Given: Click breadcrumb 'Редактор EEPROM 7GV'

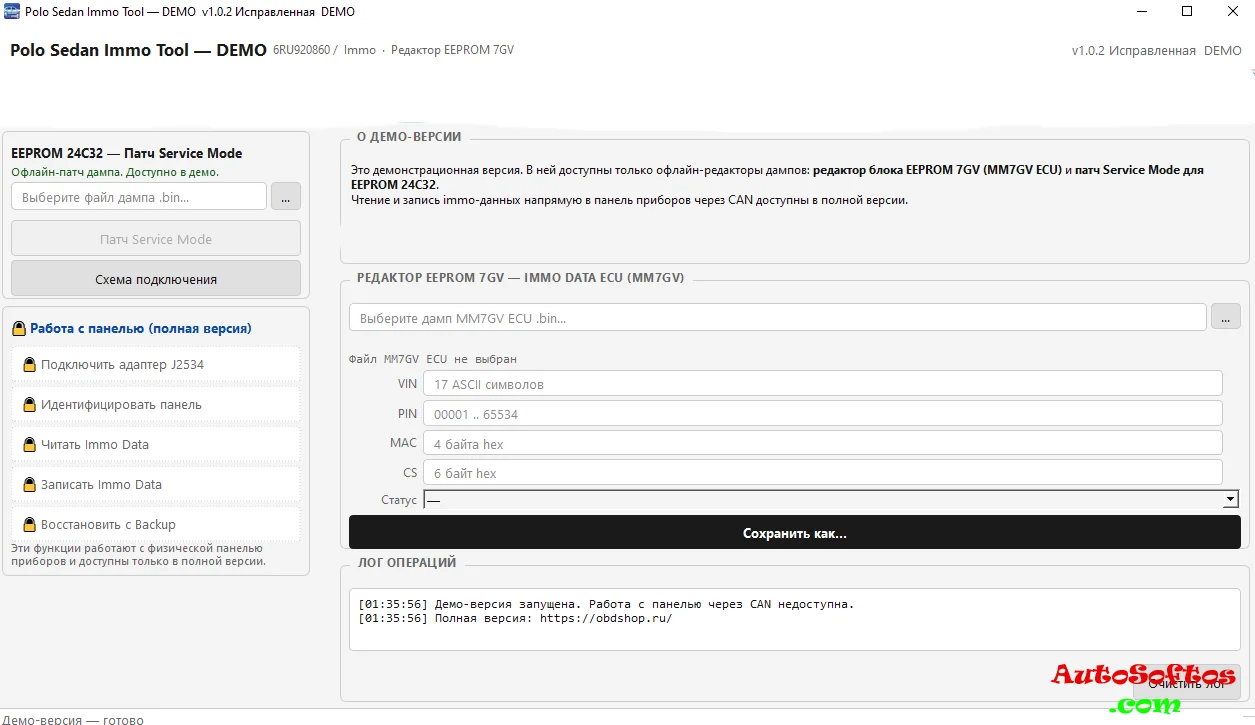Looking at the screenshot, I should pos(452,50).
